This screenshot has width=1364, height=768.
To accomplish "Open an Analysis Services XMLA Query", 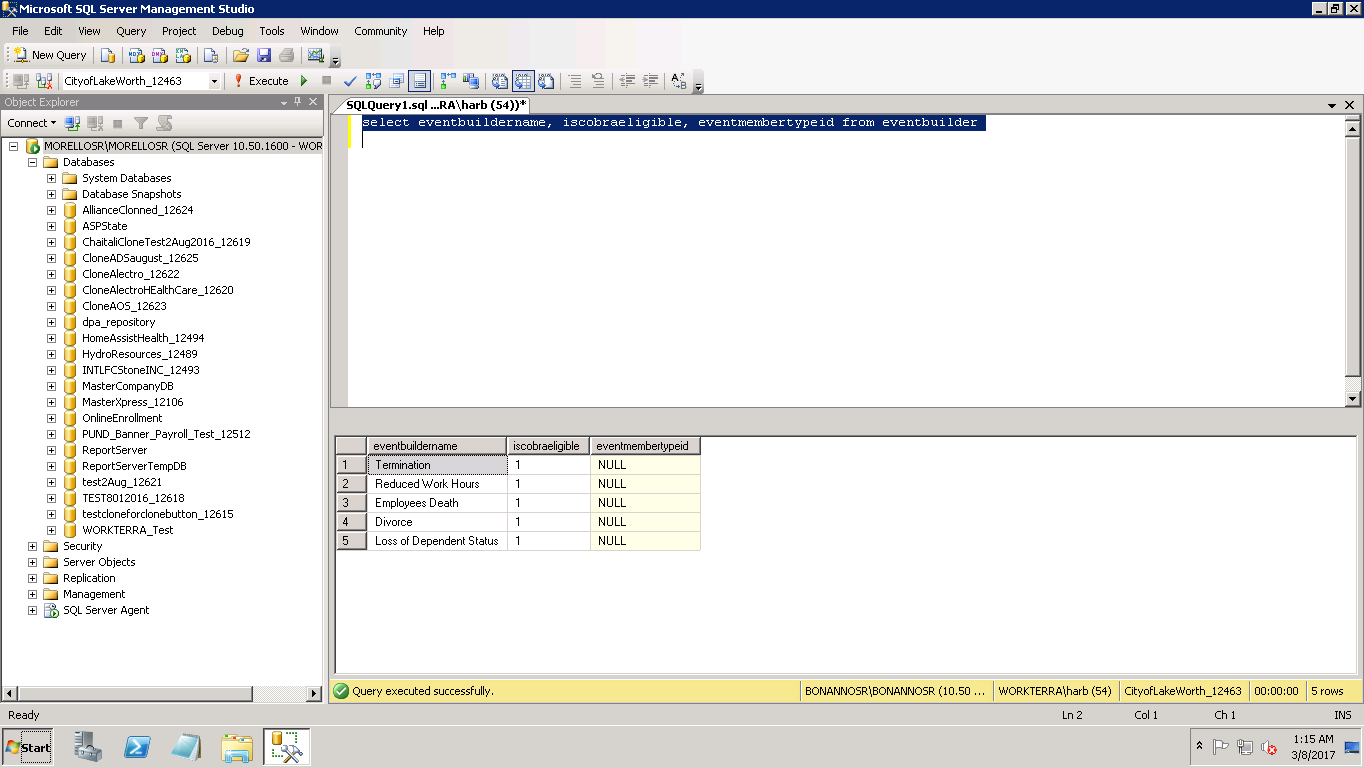I will click(x=183, y=55).
